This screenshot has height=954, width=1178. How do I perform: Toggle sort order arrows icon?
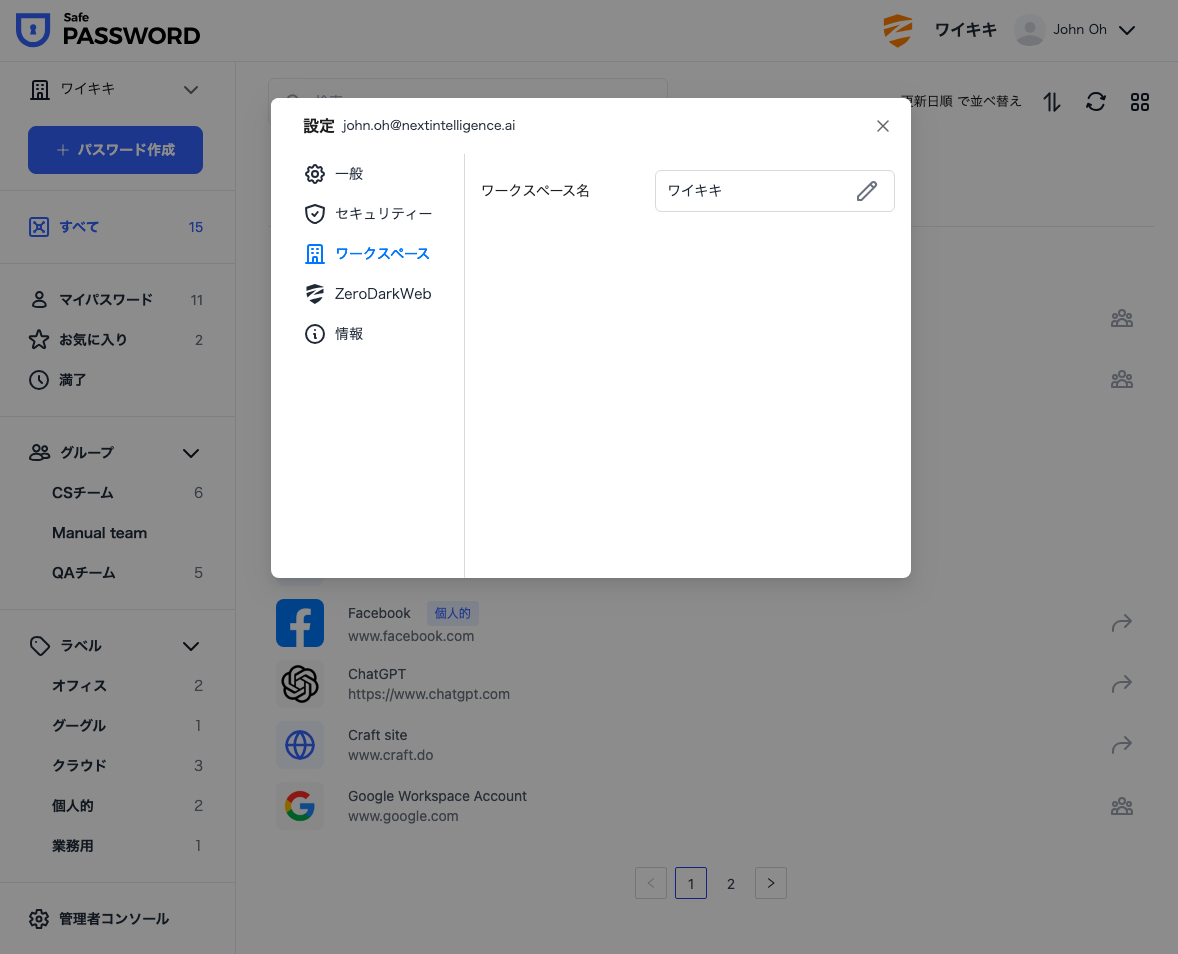coord(1052,101)
